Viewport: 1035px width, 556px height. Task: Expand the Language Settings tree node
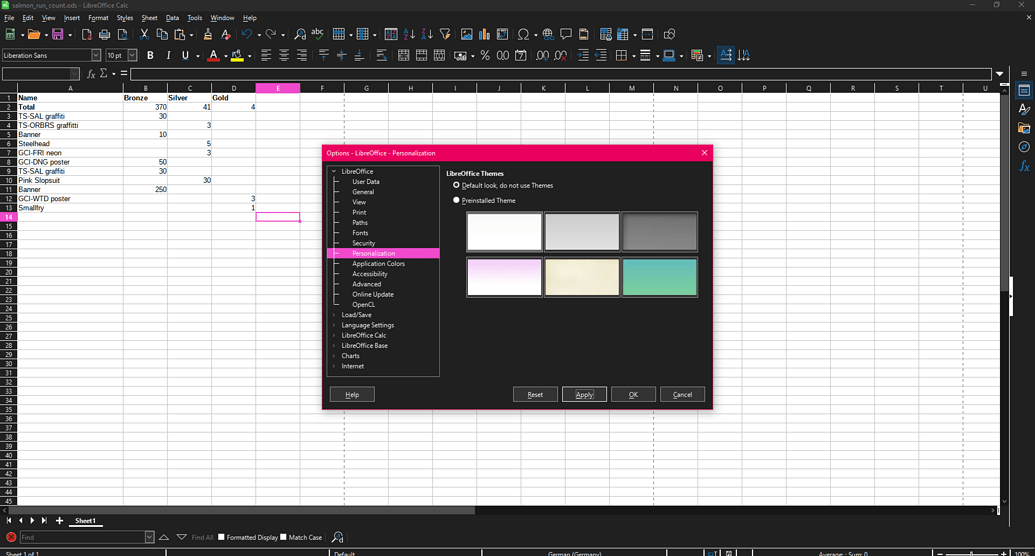pos(334,325)
